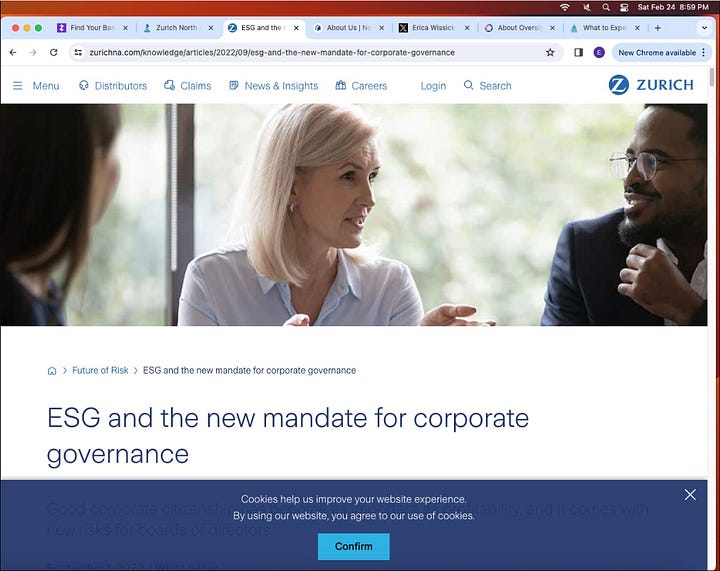Image resolution: width=720 pixels, height=571 pixels.
Task: Confirm cookie usage
Action: 354,546
